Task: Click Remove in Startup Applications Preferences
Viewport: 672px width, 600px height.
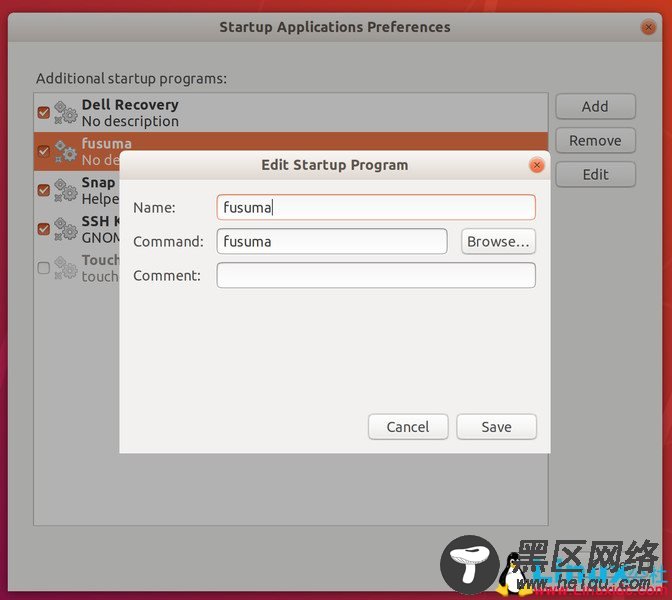Action: click(595, 141)
